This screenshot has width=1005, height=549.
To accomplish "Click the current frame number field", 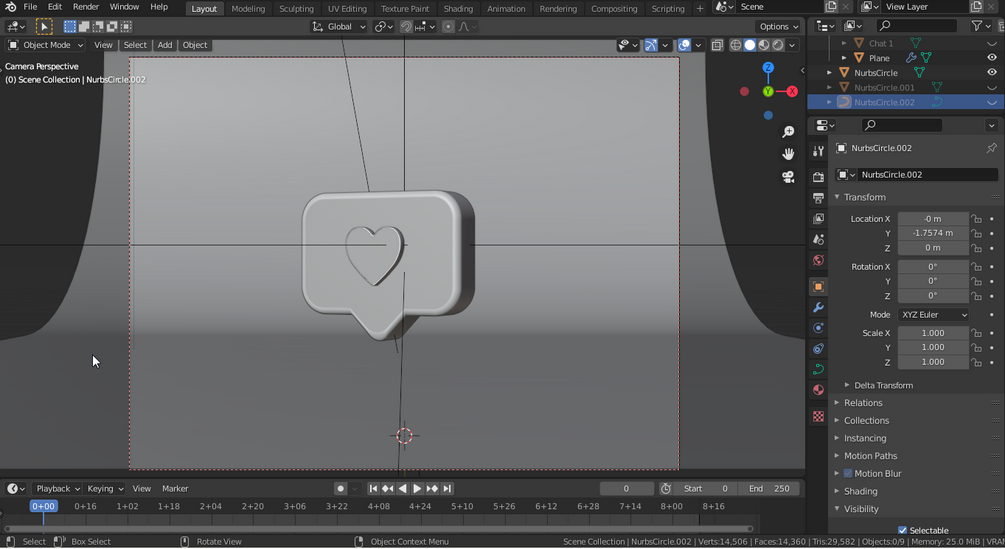I will [626, 489].
